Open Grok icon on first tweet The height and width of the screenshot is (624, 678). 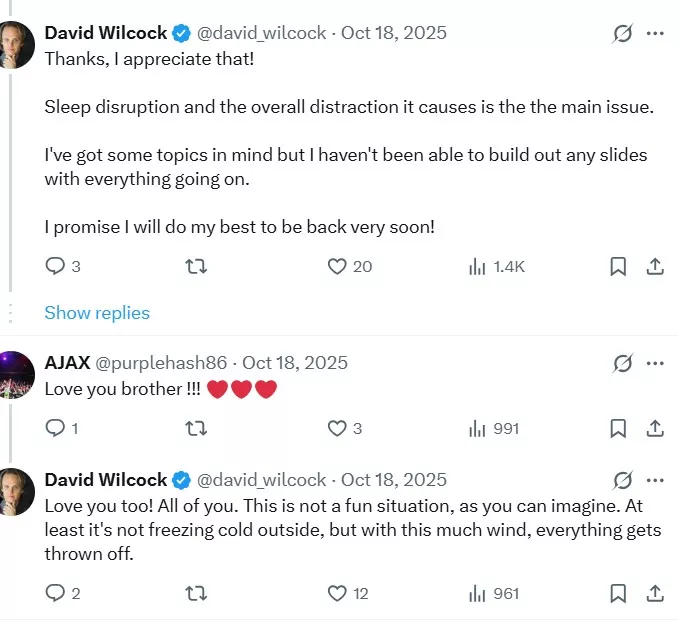(x=622, y=33)
